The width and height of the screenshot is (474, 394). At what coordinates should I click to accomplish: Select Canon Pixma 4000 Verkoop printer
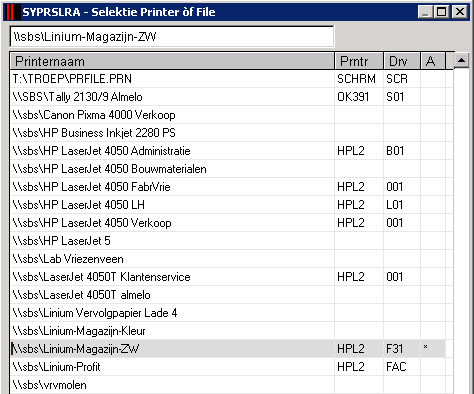228,115
